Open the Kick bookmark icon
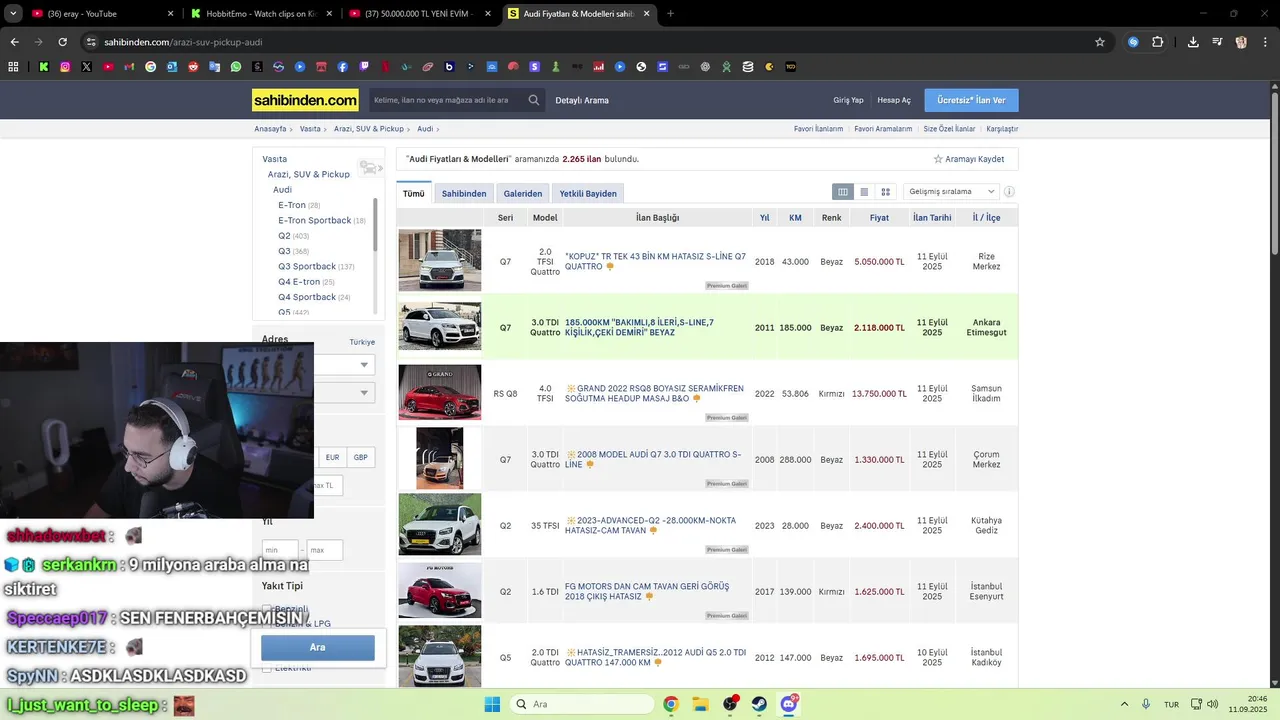This screenshot has height=720, width=1280. [44, 67]
